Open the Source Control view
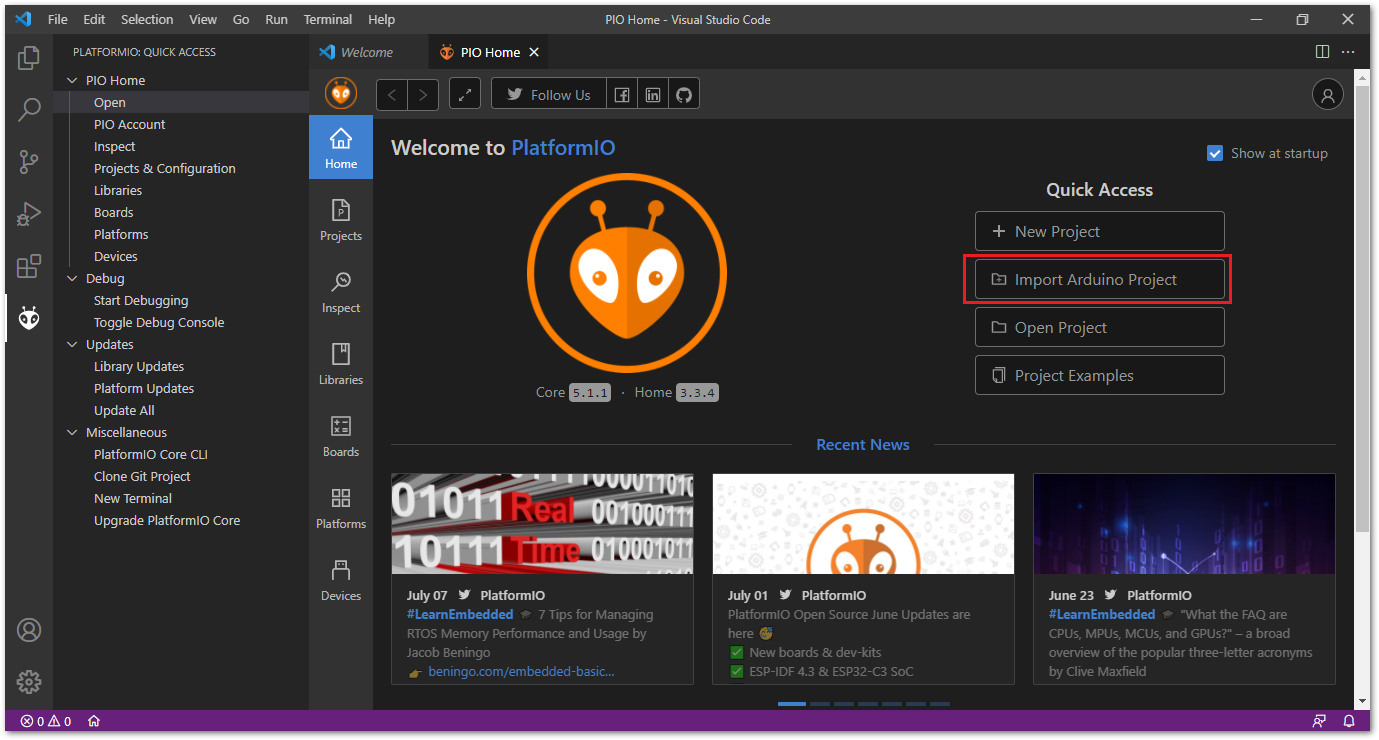The height and width of the screenshot is (740, 1379). pyautogui.click(x=29, y=161)
